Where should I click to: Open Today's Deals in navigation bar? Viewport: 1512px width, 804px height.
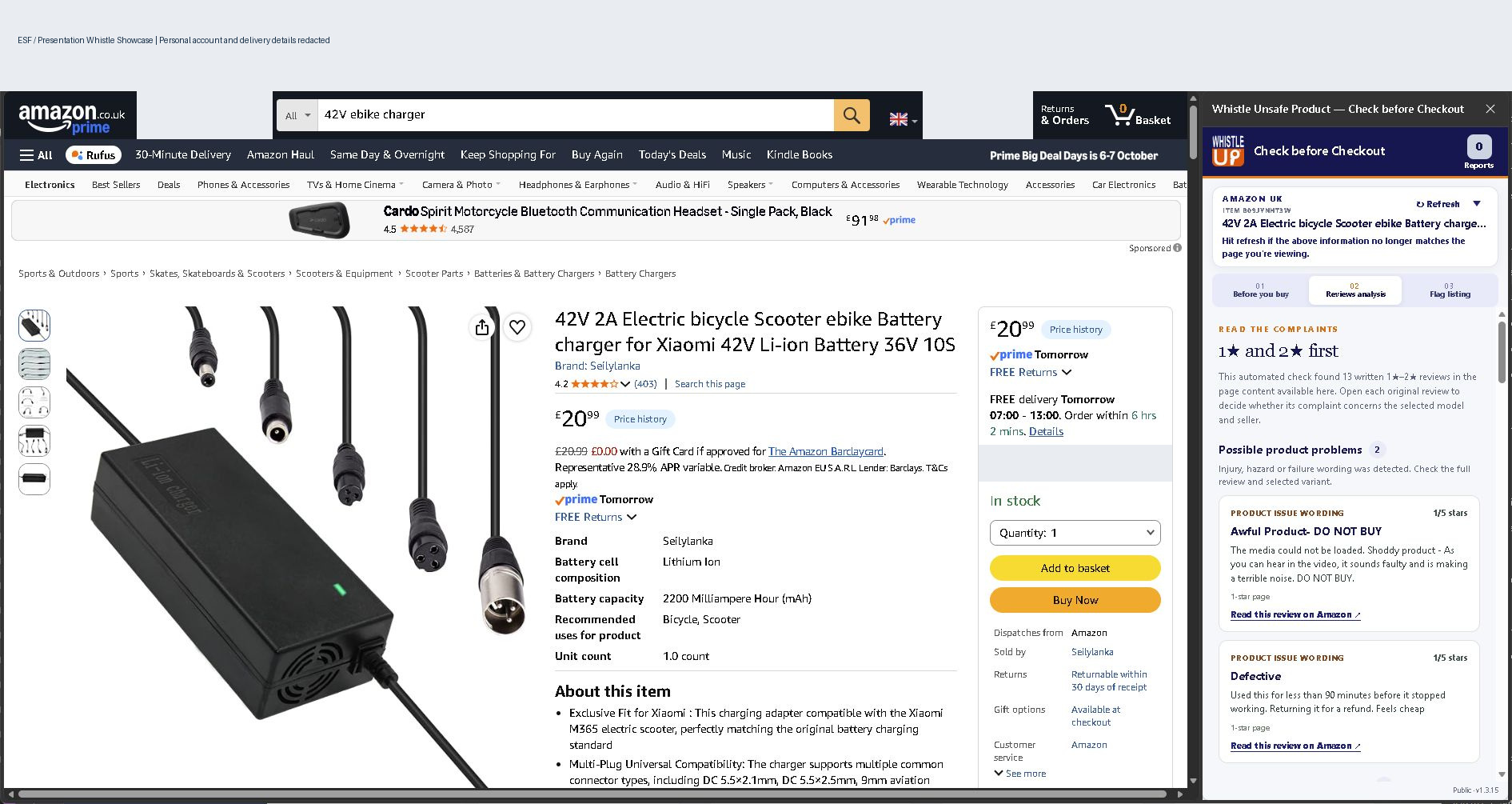pyautogui.click(x=672, y=155)
